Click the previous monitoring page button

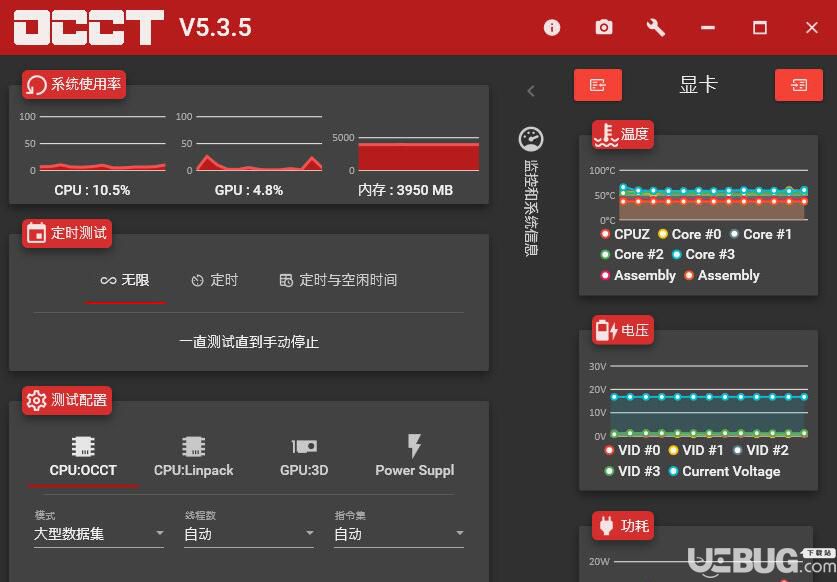[598, 85]
